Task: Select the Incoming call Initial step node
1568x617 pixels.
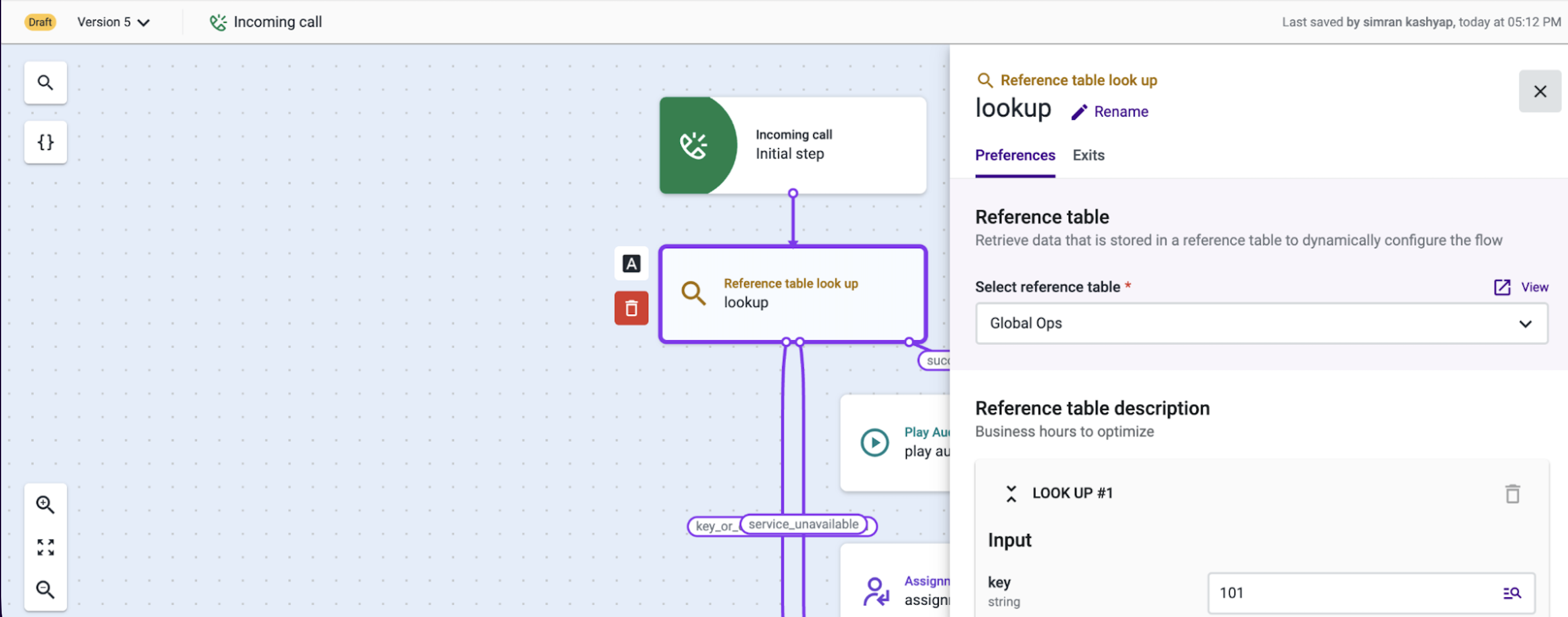Action: [793, 146]
